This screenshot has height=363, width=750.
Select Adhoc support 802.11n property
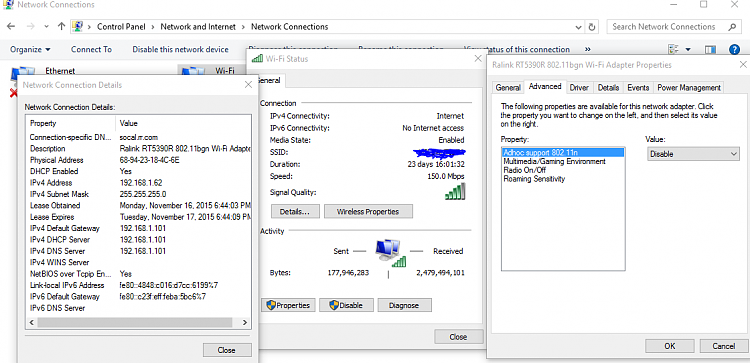coord(563,153)
